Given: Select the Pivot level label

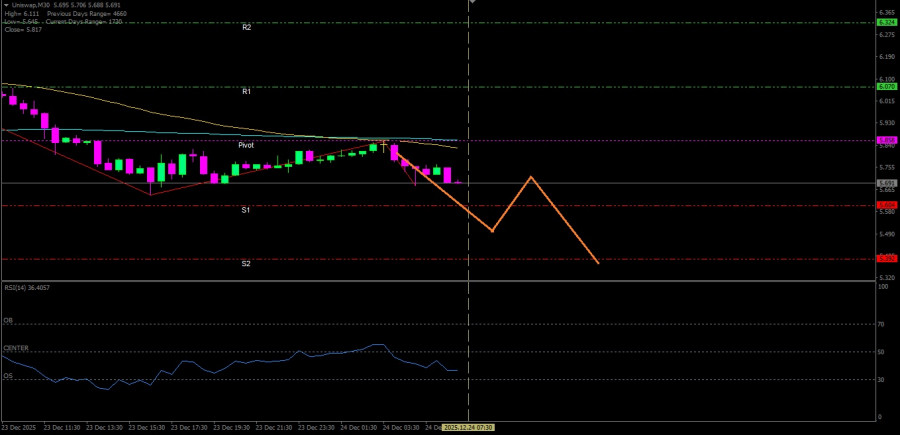Looking at the screenshot, I should point(246,145).
